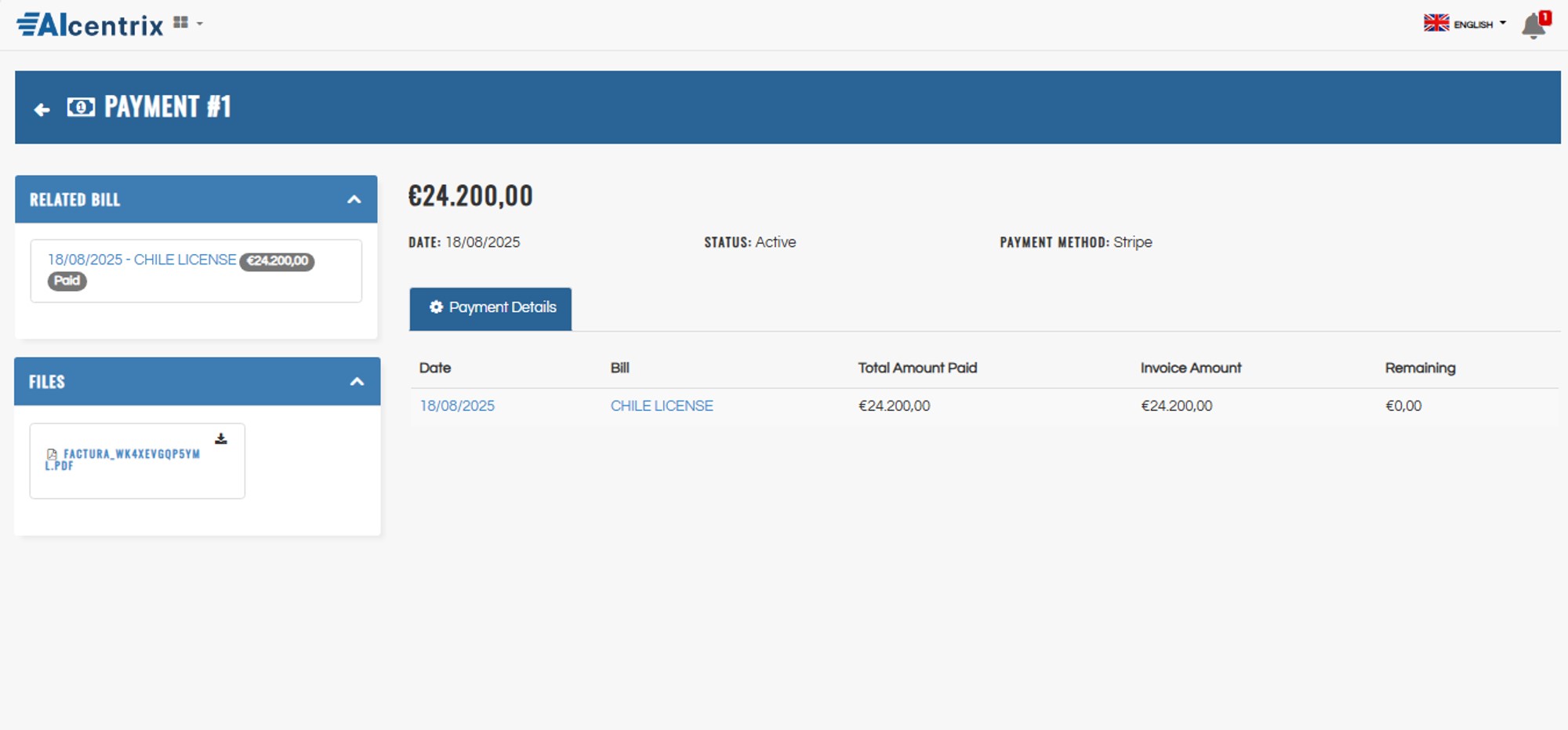Click the Total Amount Paid column header
The width and height of the screenshot is (1568, 730).
[917, 368]
